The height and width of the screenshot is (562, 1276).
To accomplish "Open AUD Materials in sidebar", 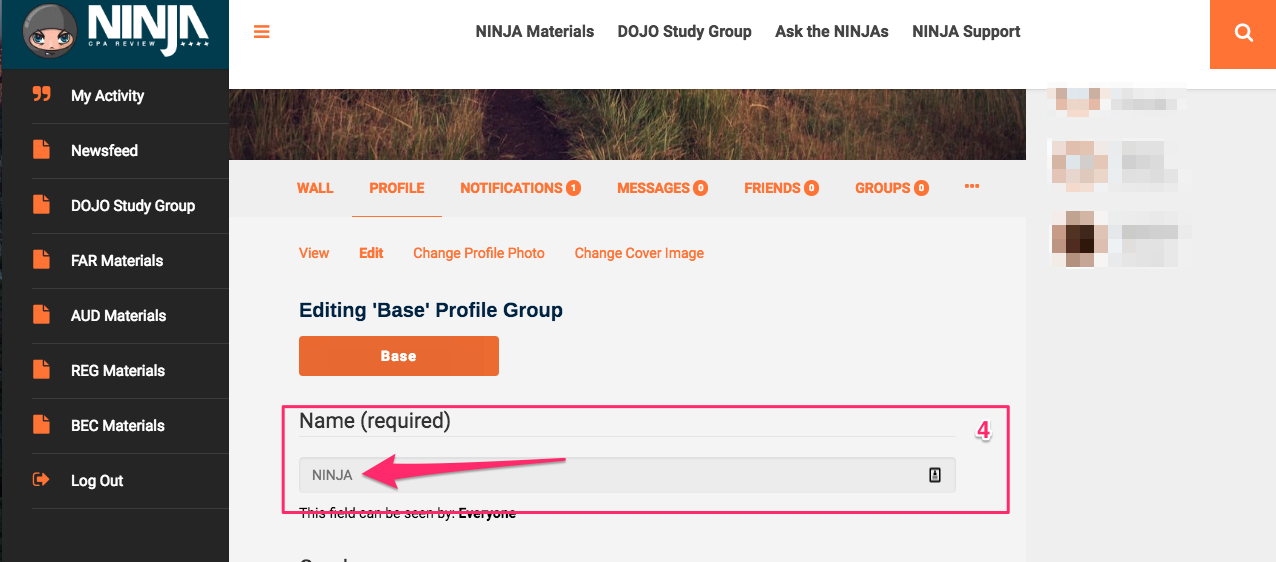I will tap(118, 316).
